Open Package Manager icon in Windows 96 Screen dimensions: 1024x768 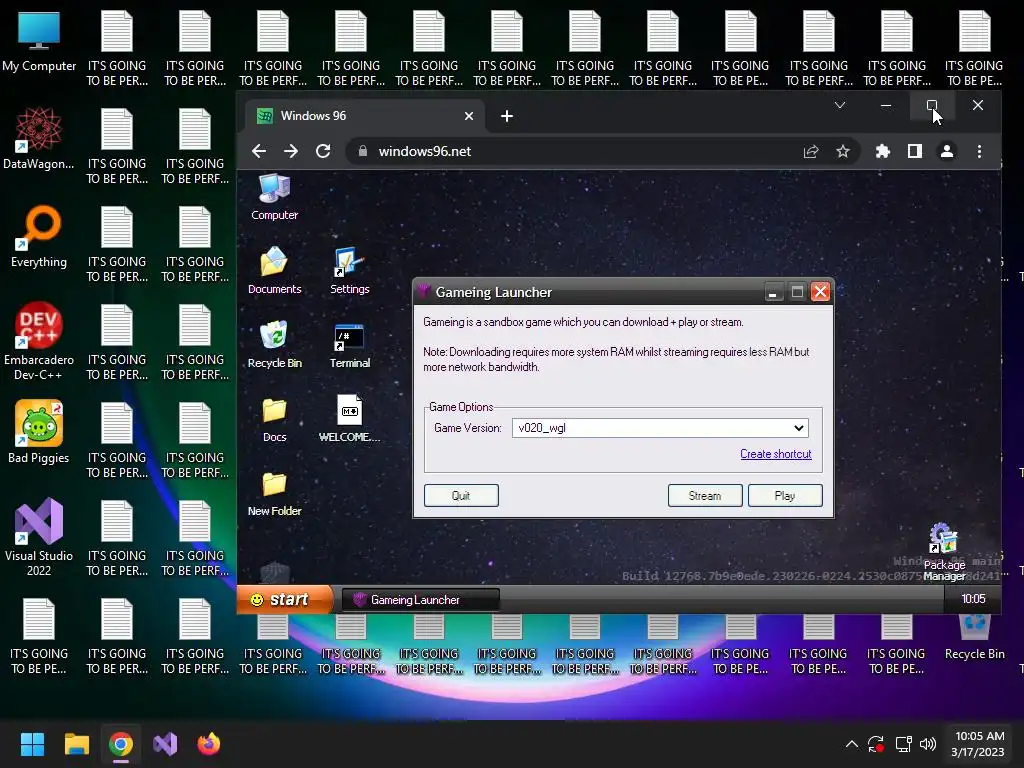tap(944, 552)
